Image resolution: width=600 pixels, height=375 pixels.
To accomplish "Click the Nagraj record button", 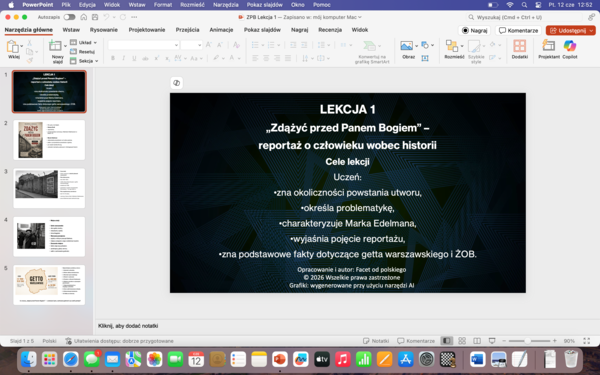I will click(x=474, y=31).
